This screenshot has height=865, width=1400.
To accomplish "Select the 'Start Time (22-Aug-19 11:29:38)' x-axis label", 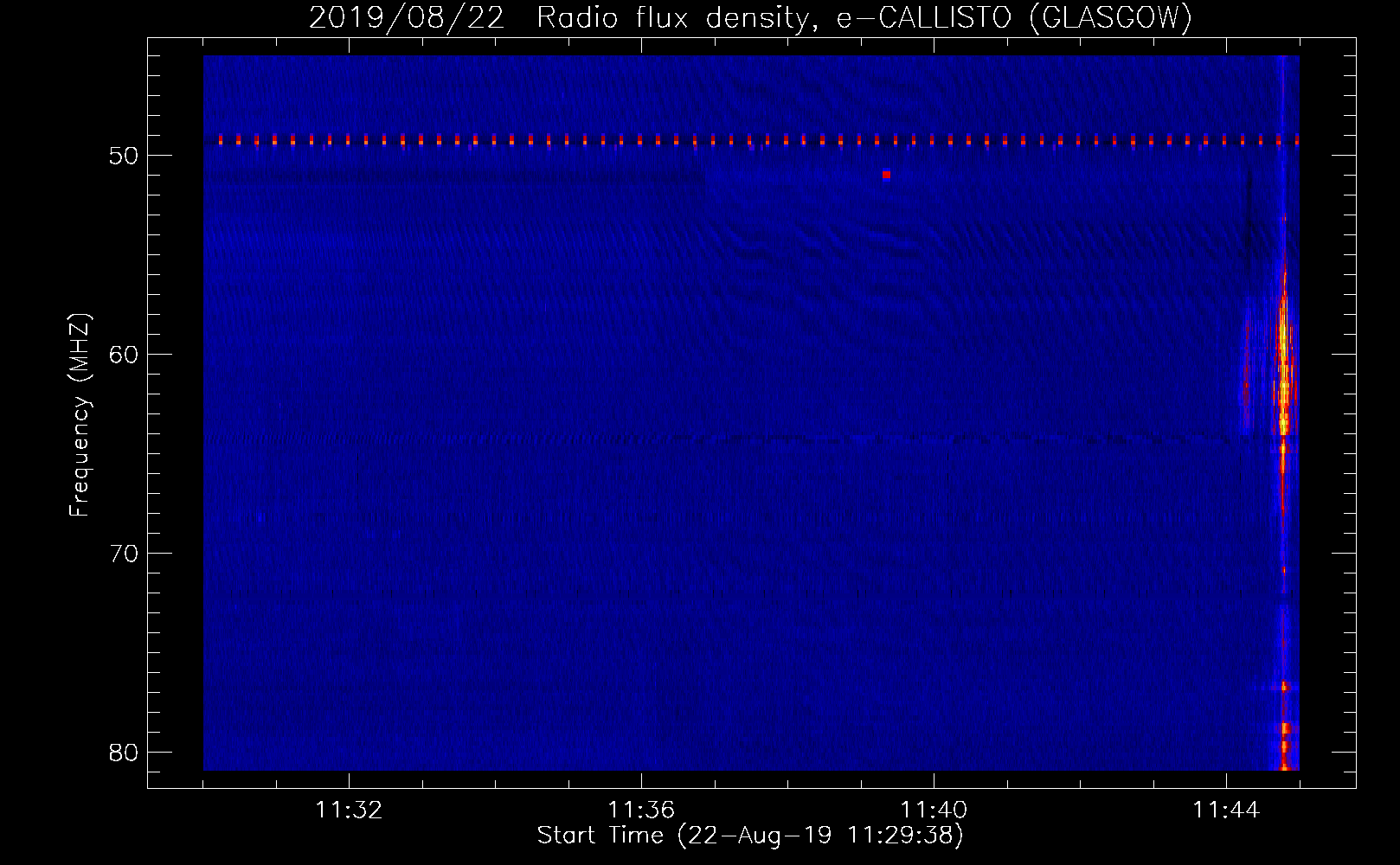I will tap(750, 836).
